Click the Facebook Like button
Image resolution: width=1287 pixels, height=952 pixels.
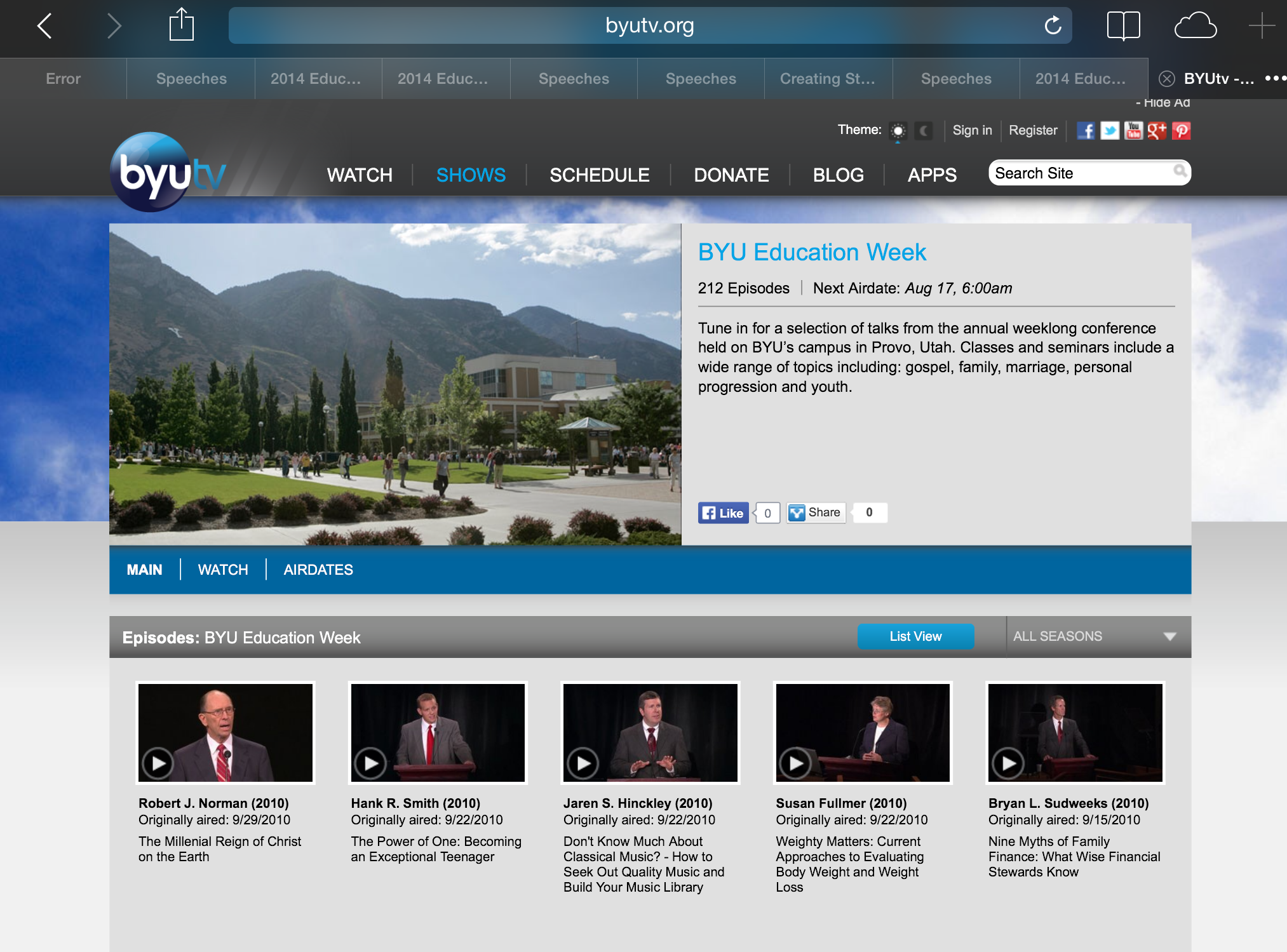(723, 513)
